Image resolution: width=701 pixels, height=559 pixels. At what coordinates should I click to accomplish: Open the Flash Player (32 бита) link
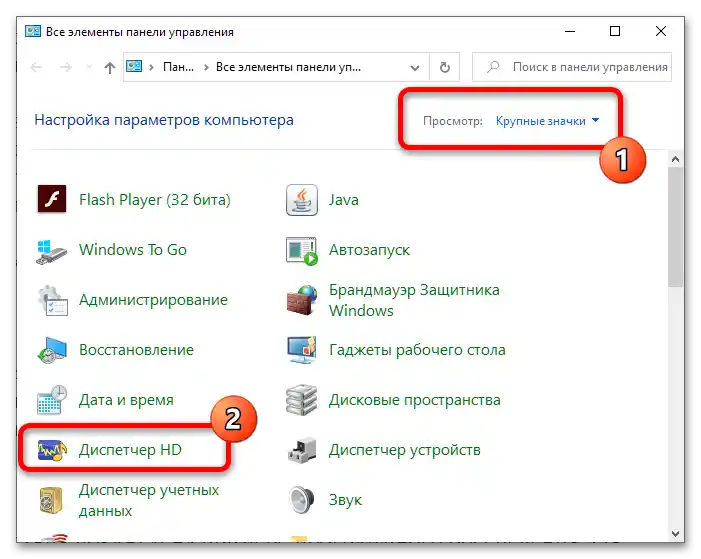pyautogui.click(x=155, y=199)
